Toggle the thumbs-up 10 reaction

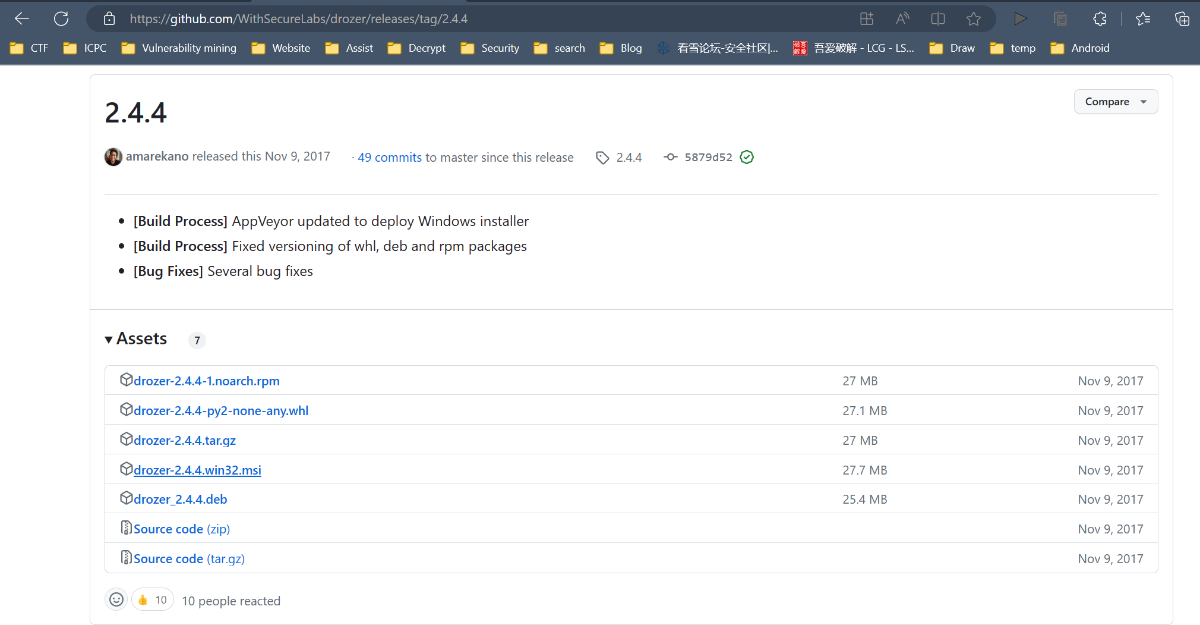coord(152,600)
